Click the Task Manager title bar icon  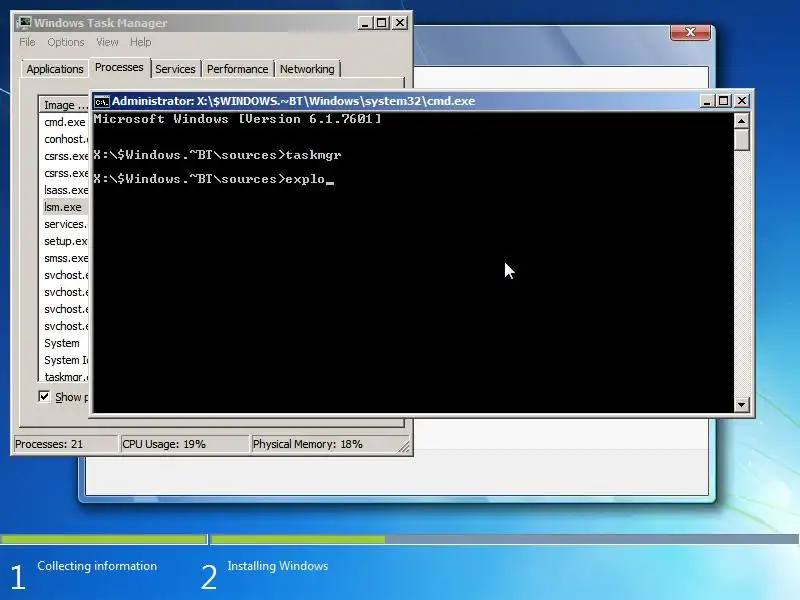23,23
